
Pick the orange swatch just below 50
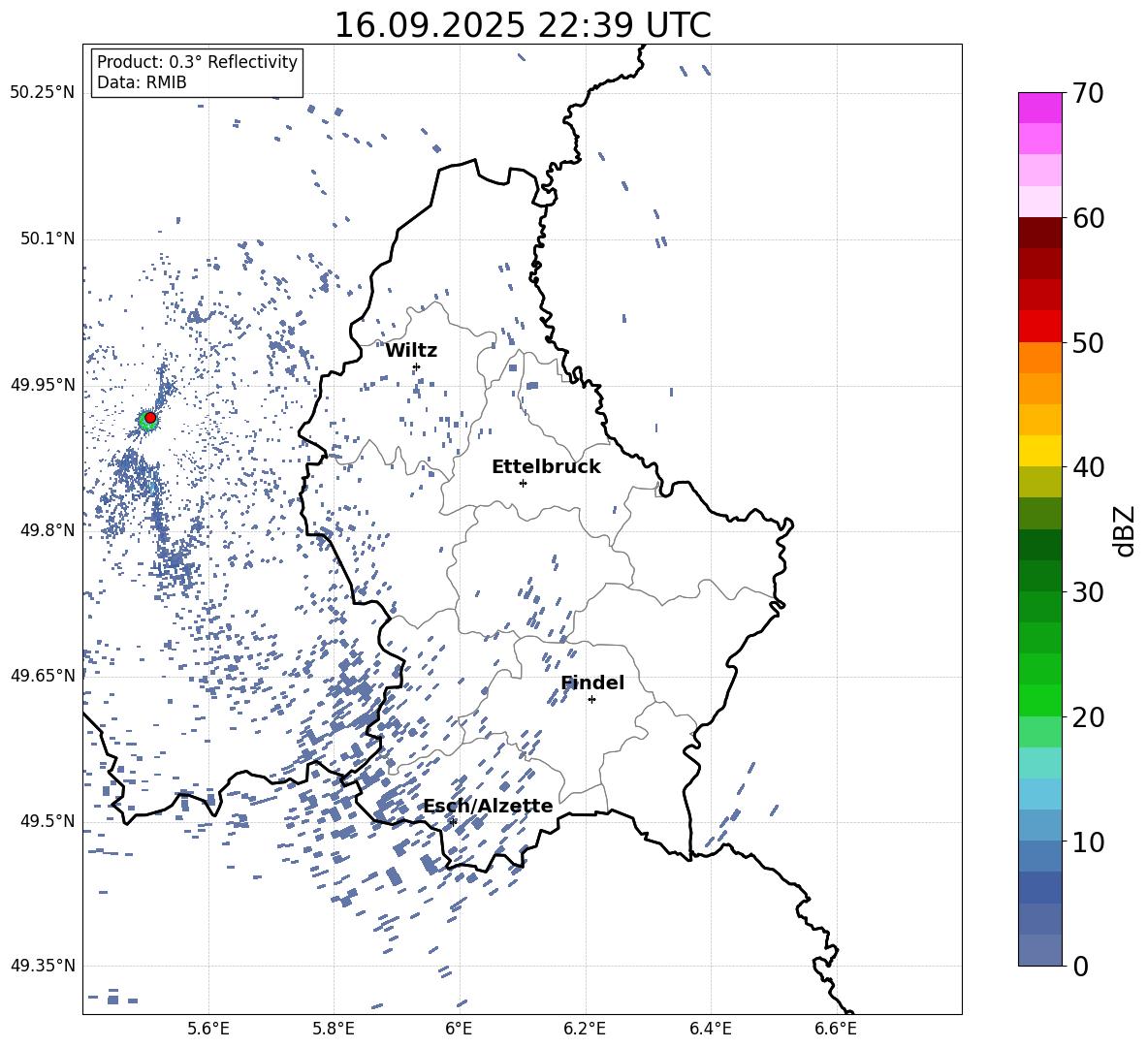(x=1040, y=358)
